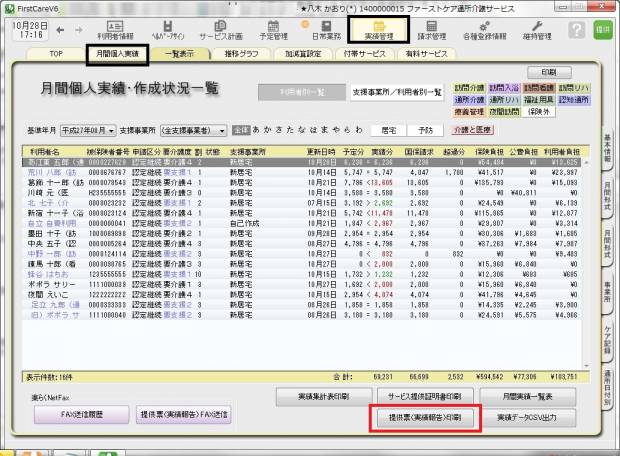Open 予定管理 from the top toolbar
The width and height of the screenshot is (620, 456).
[x=272, y=28]
